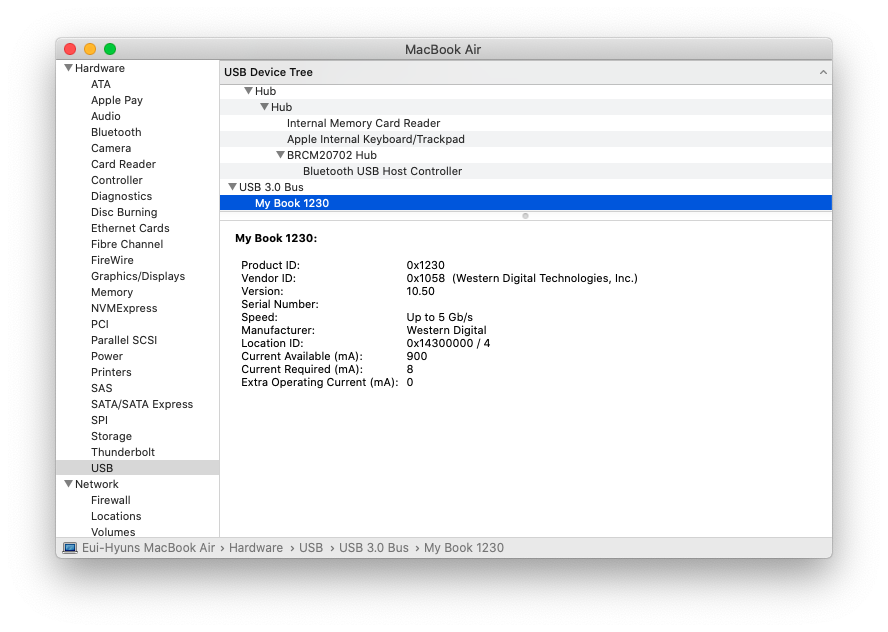The height and width of the screenshot is (632, 888).
Task: Select SAS in the sidebar
Action: click(102, 388)
